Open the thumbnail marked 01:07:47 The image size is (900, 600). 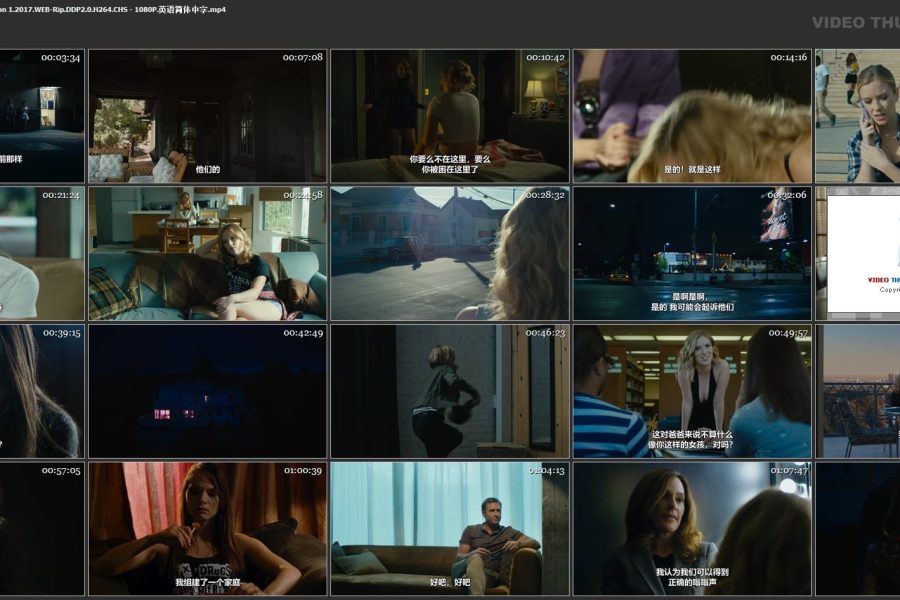point(692,528)
